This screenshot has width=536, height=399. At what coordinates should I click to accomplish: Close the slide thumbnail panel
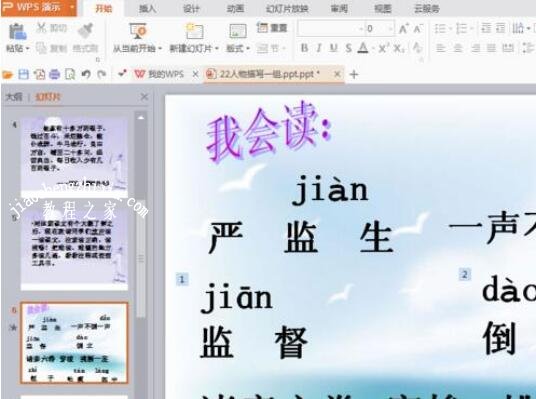tap(144, 97)
